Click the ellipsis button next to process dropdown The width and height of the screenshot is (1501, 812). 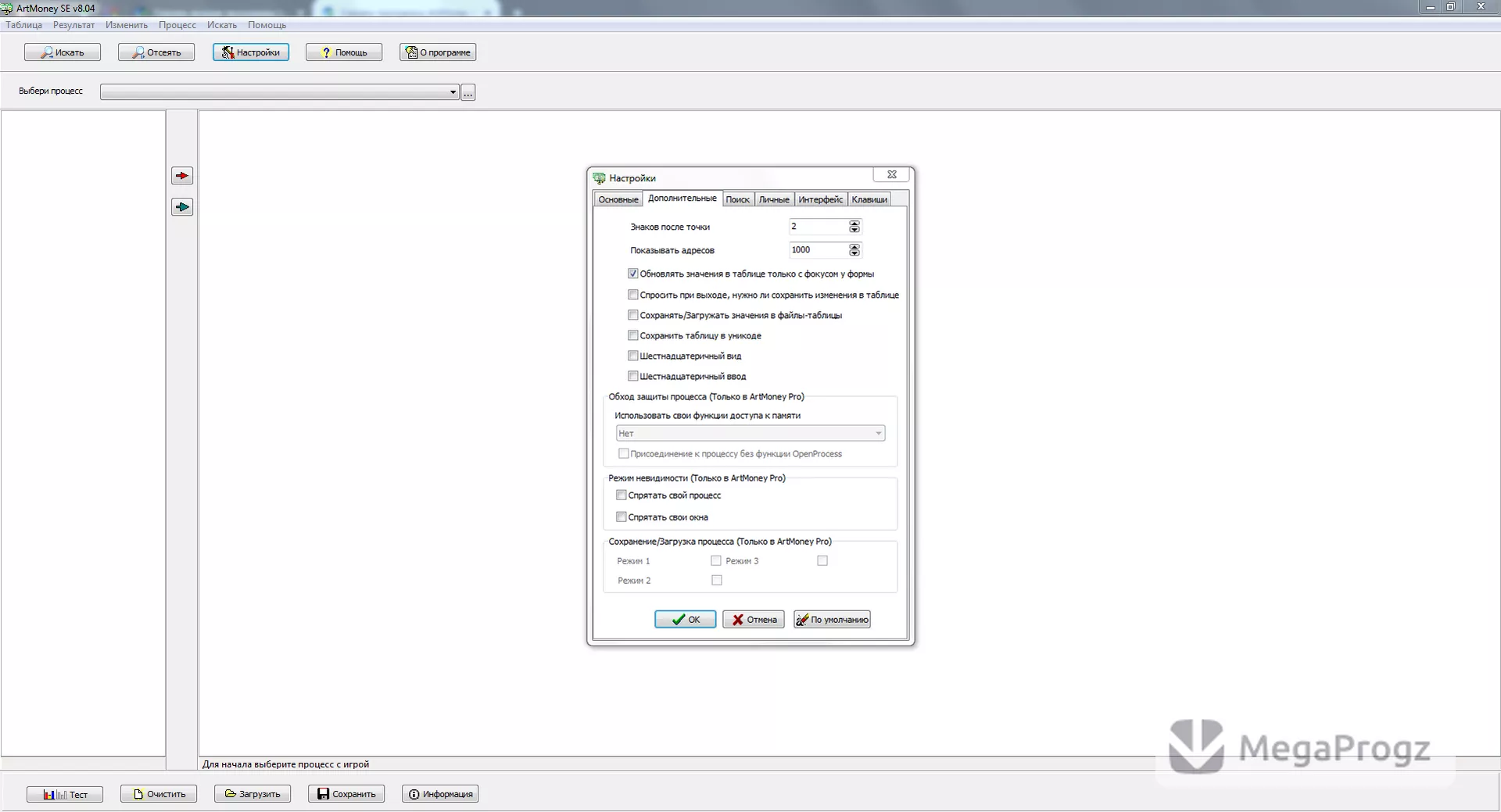[x=468, y=93]
